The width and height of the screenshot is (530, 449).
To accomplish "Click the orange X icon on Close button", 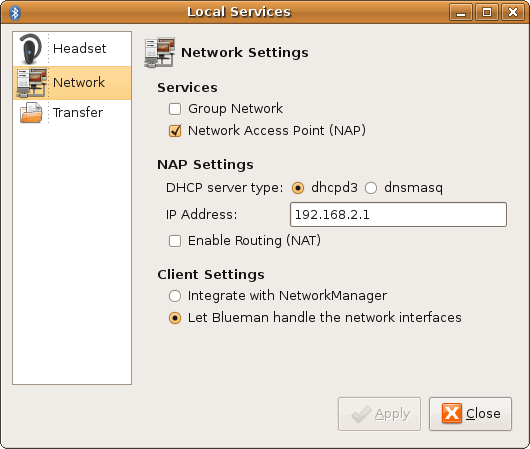I will 452,413.
